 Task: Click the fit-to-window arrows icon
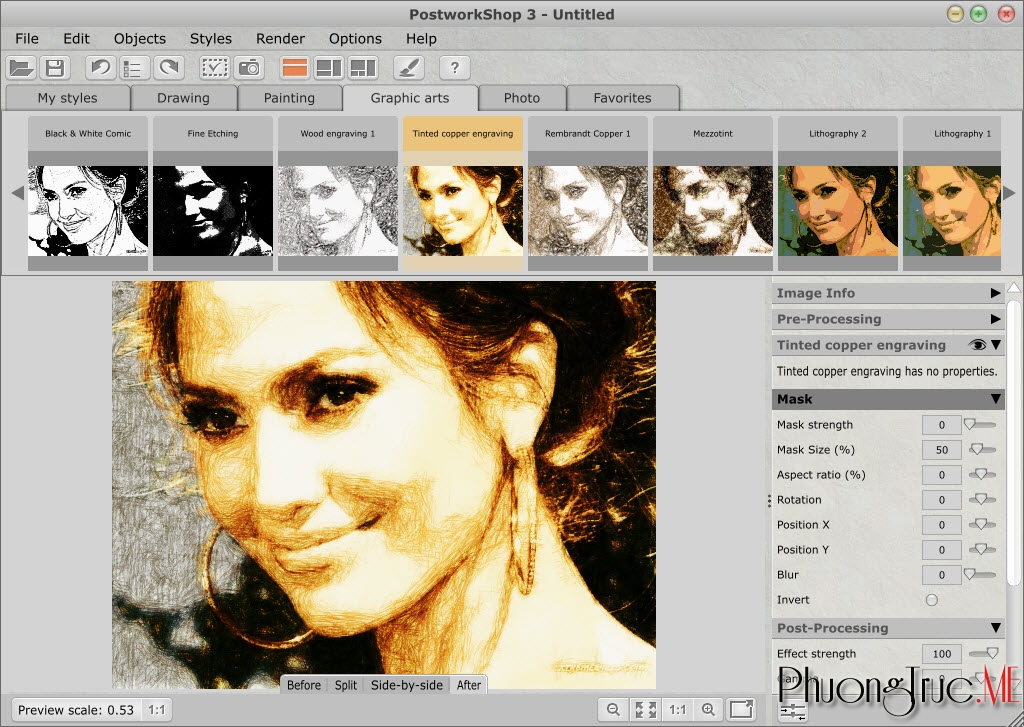pos(645,710)
